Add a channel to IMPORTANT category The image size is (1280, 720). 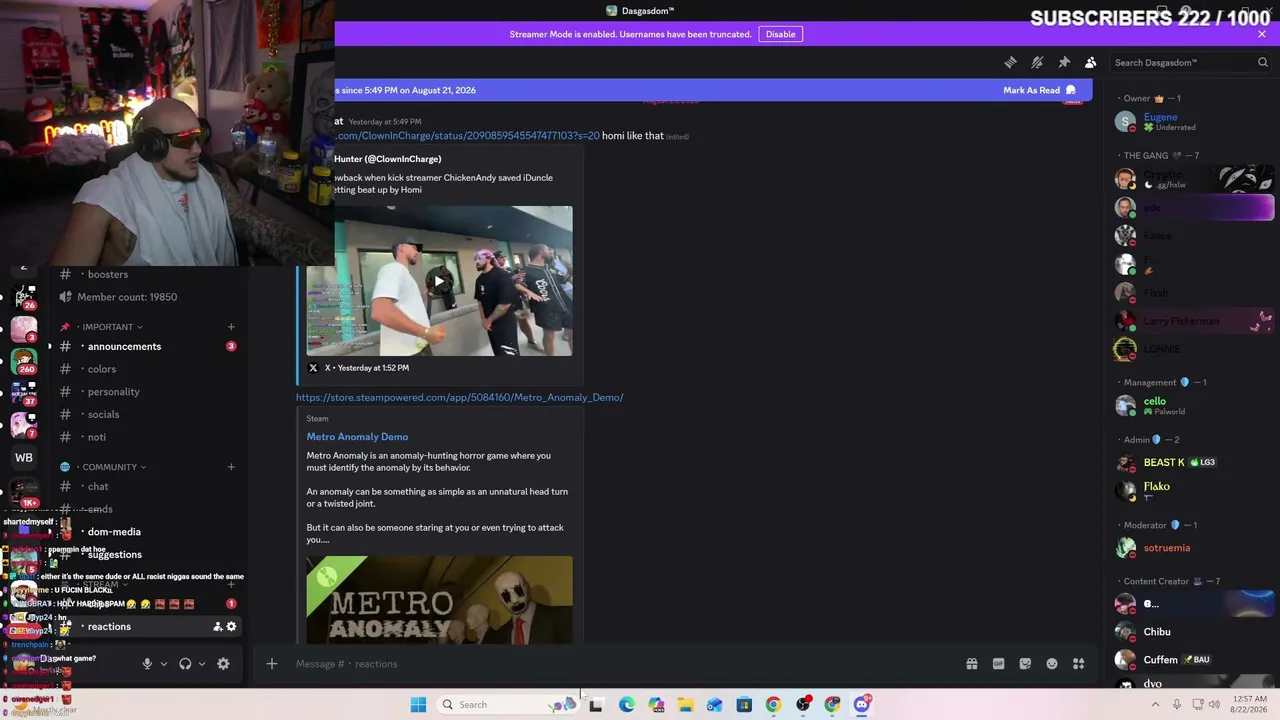coord(231,327)
